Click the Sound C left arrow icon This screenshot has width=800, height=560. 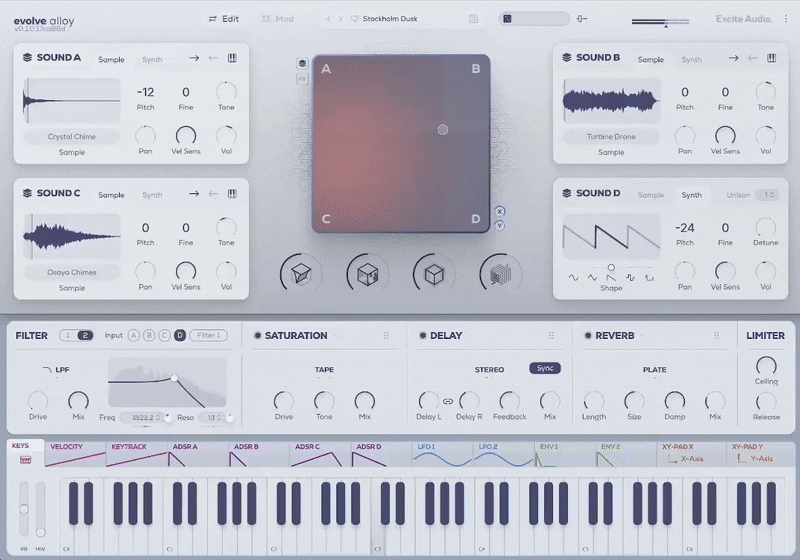pos(212,194)
